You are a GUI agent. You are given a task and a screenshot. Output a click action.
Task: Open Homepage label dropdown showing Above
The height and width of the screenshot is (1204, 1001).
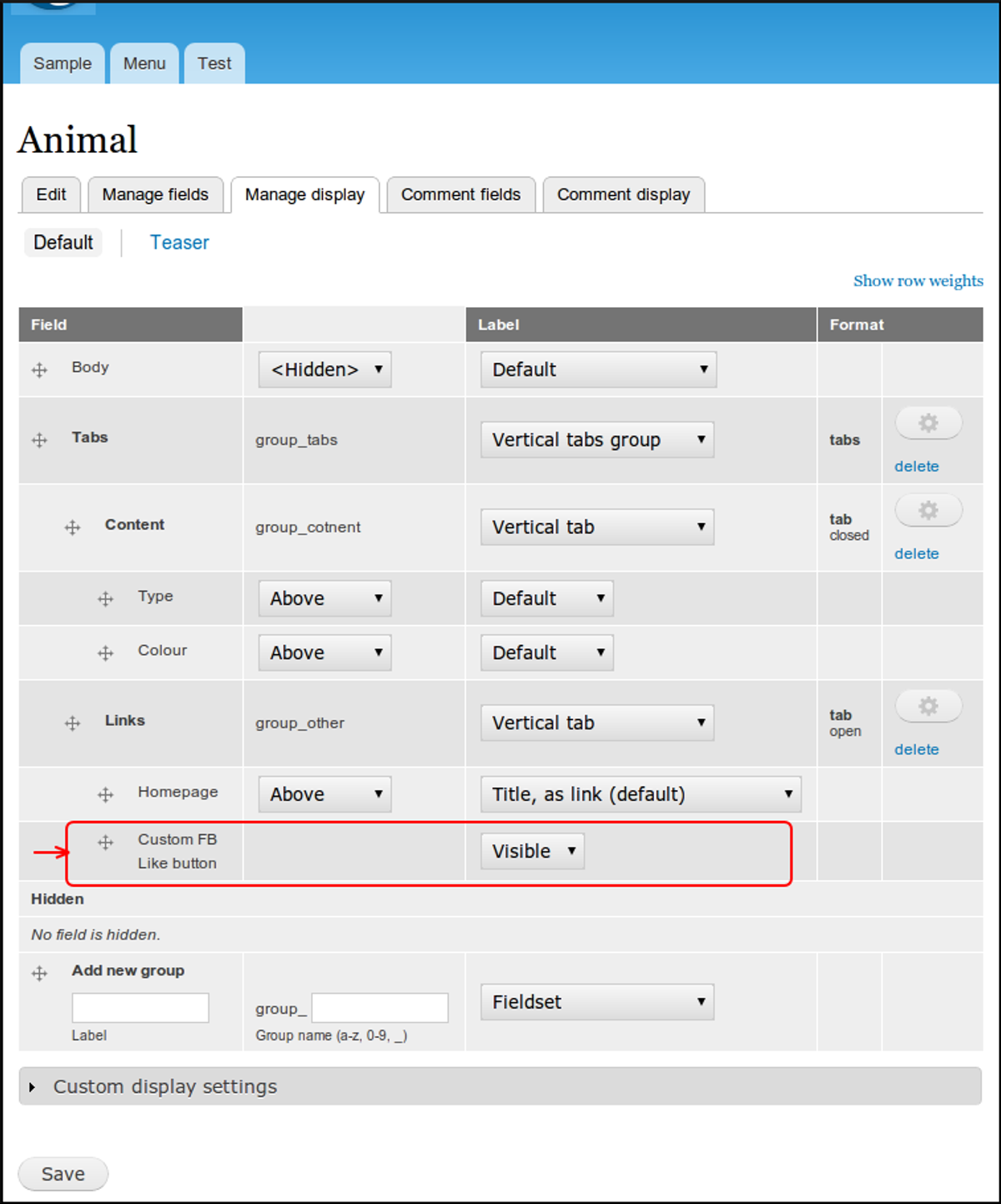click(x=324, y=794)
